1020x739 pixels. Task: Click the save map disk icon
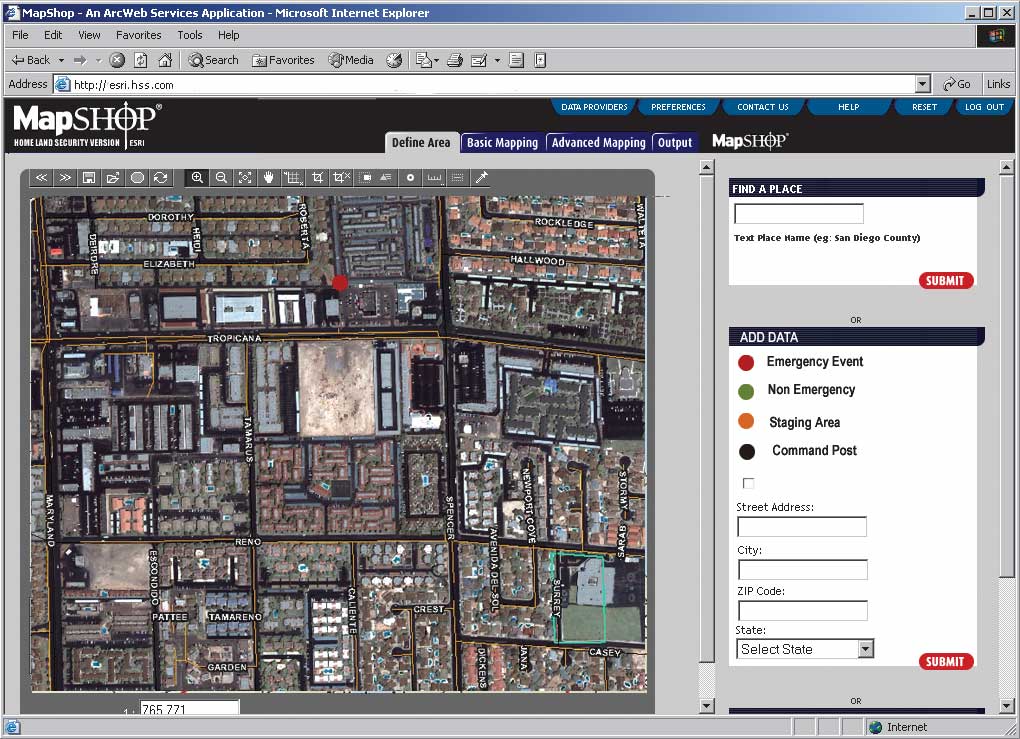tap(89, 178)
